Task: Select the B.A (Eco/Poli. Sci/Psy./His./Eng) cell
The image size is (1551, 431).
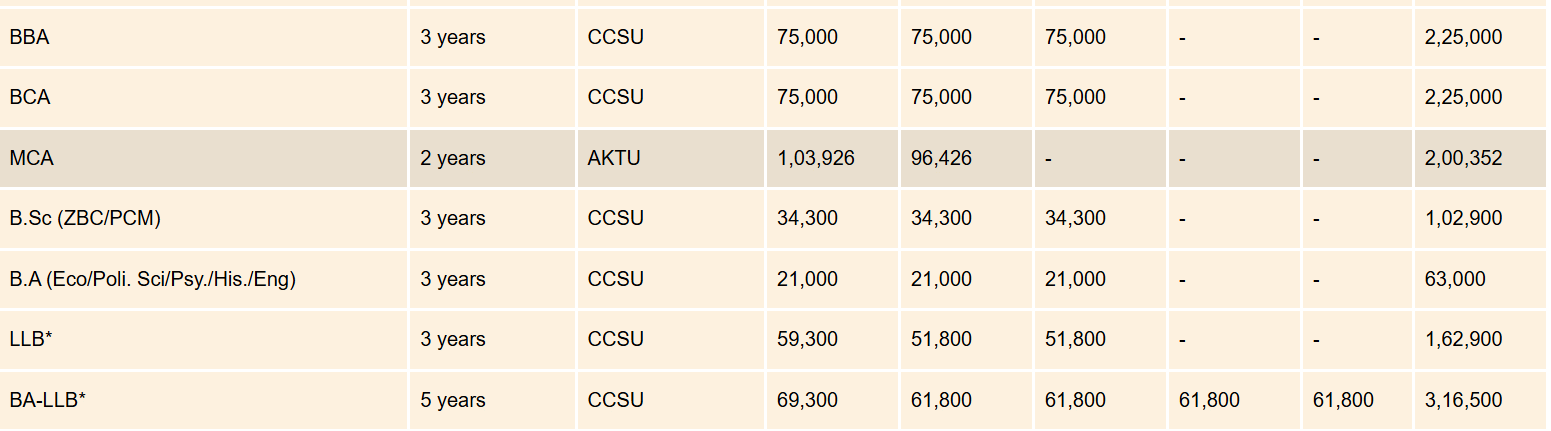Action: (153, 280)
